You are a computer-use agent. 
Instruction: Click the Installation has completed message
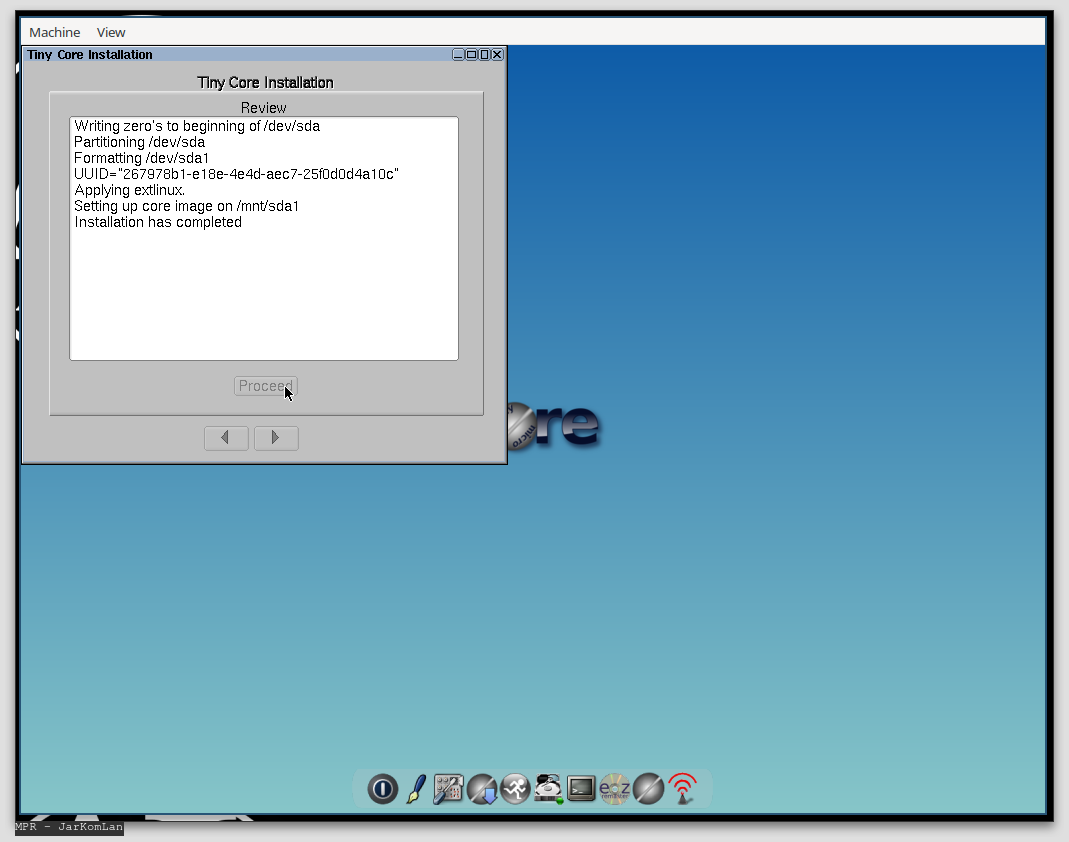click(x=157, y=221)
